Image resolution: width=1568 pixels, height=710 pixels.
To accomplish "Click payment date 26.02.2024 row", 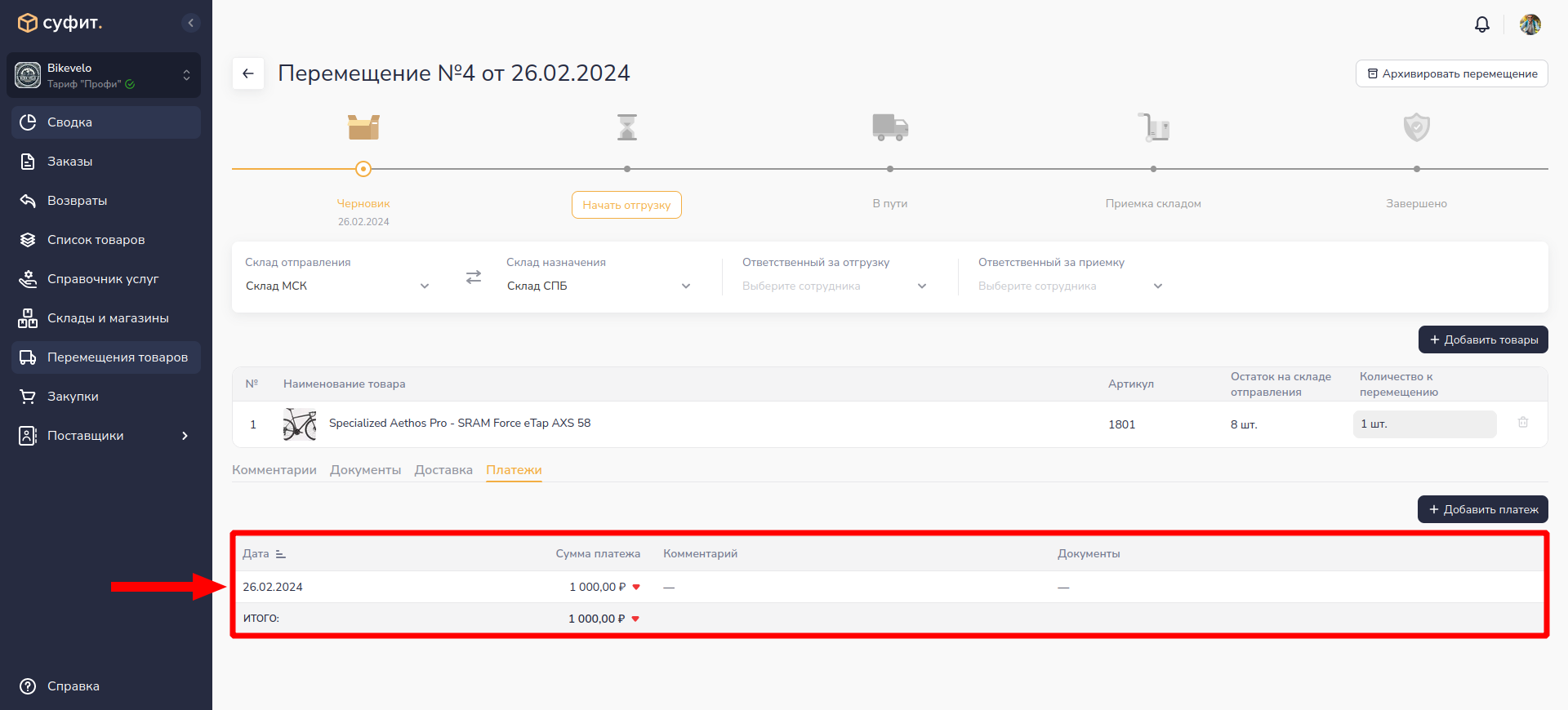I will (x=273, y=587).
